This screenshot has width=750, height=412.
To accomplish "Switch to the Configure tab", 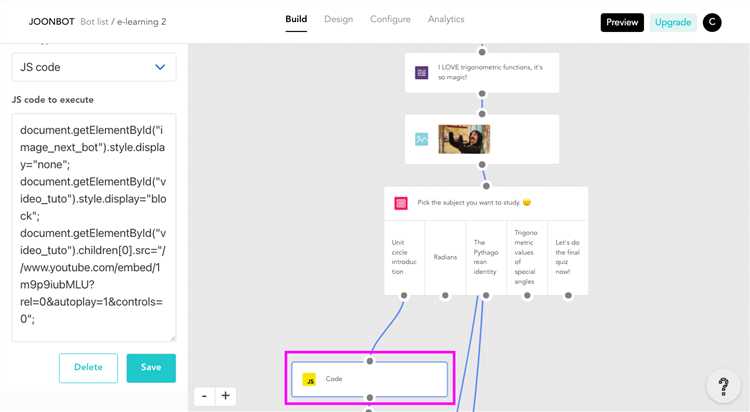I will (x=390, y=19).
